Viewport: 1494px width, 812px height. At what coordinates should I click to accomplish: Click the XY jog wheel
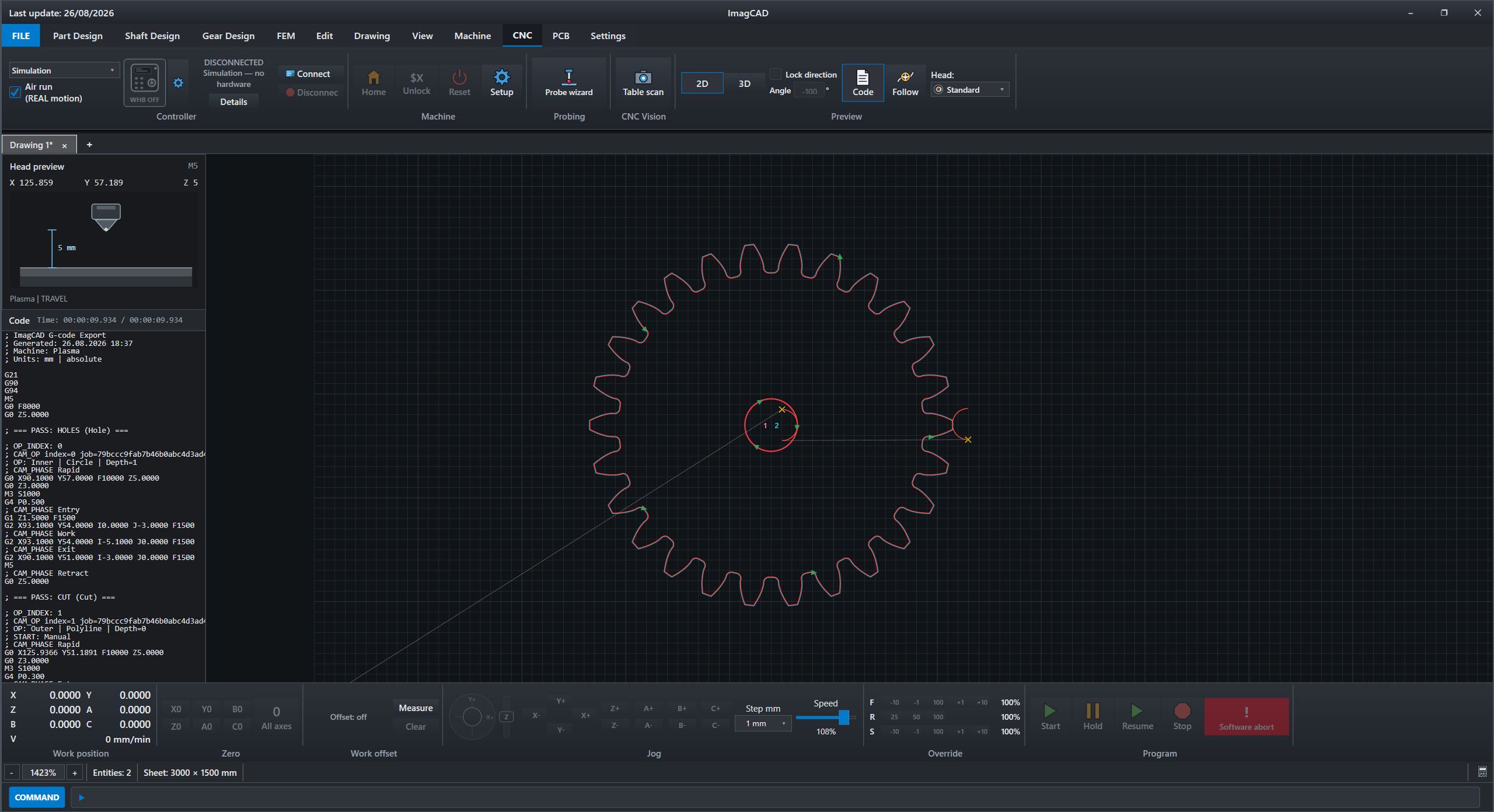coord(472,716)
